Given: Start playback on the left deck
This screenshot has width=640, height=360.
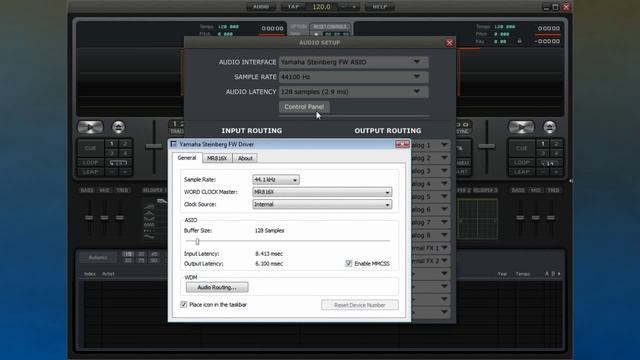Looking at the screenshot, I should point(90,127).
